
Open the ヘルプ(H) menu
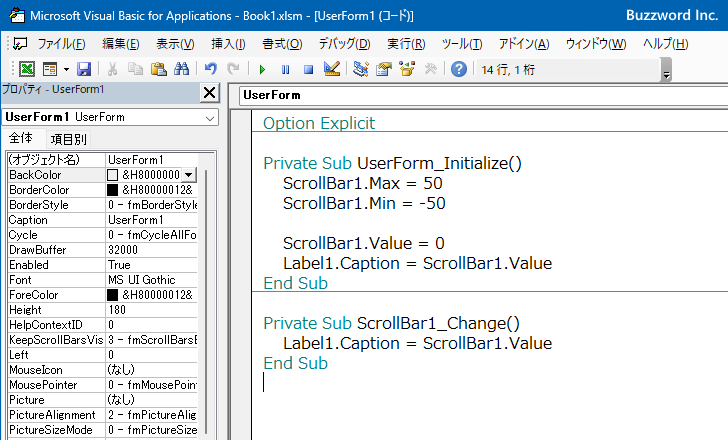pyautogui.click(x=666, y=44)
